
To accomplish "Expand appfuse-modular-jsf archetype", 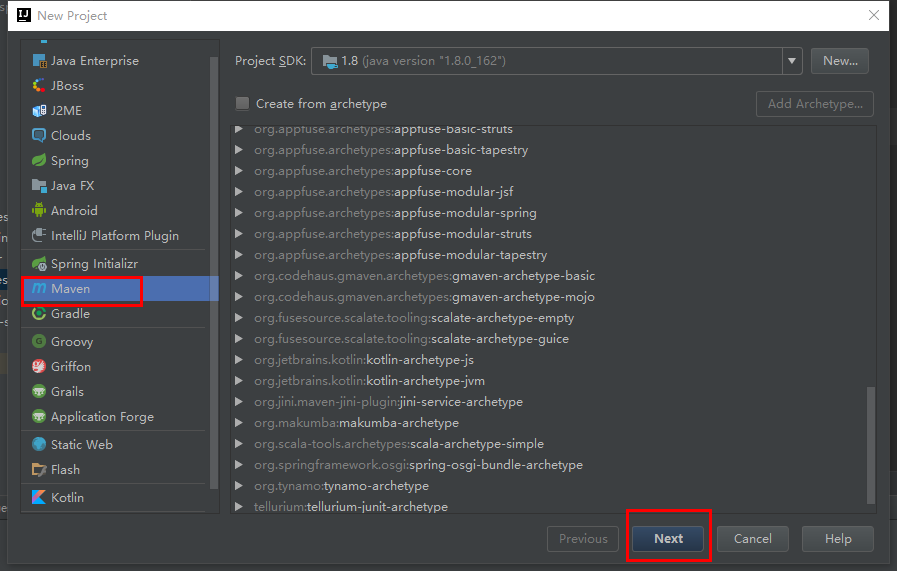I will point(239,192).
